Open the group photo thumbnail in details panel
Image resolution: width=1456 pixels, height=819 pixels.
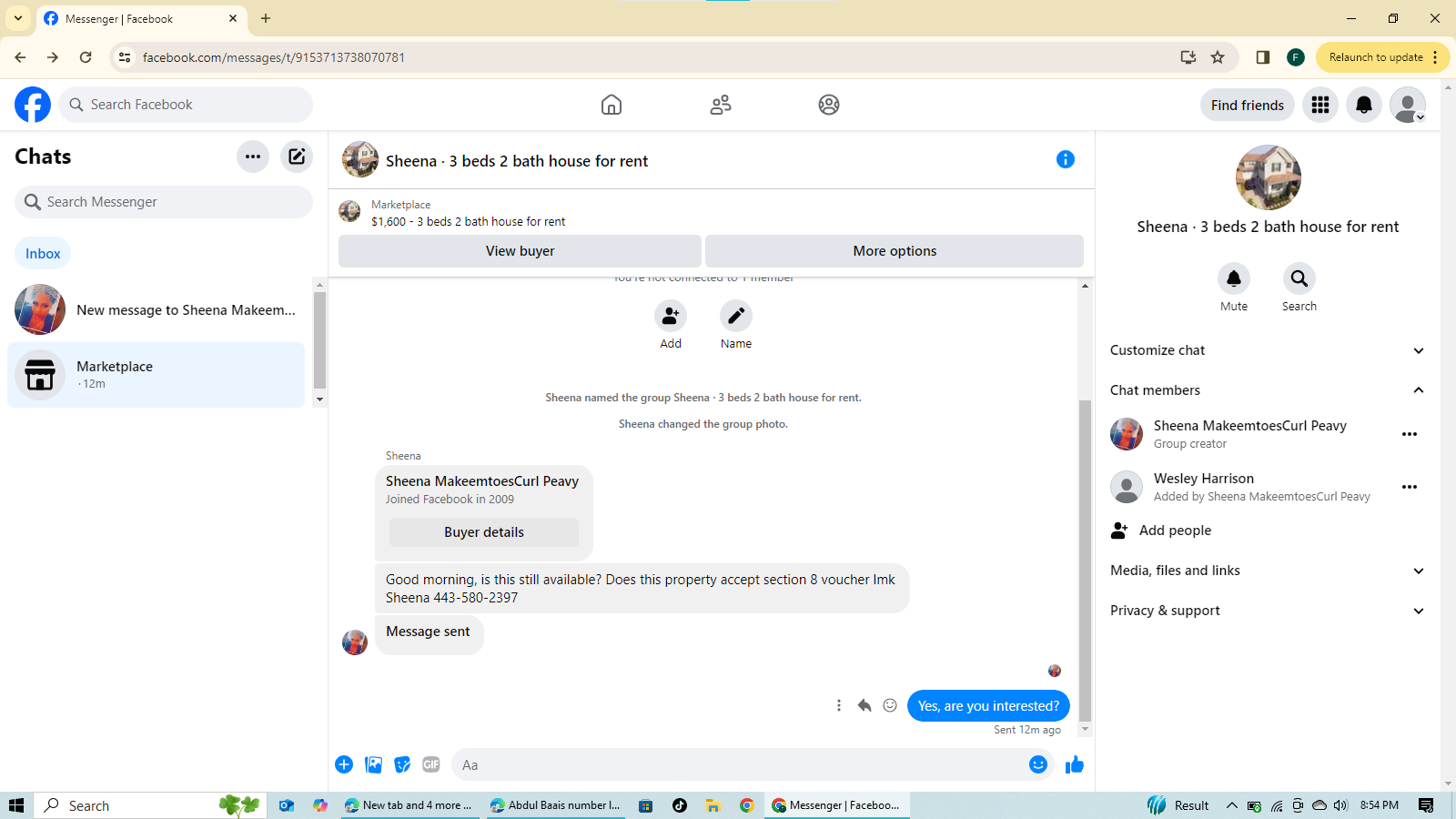[1269, 177]
